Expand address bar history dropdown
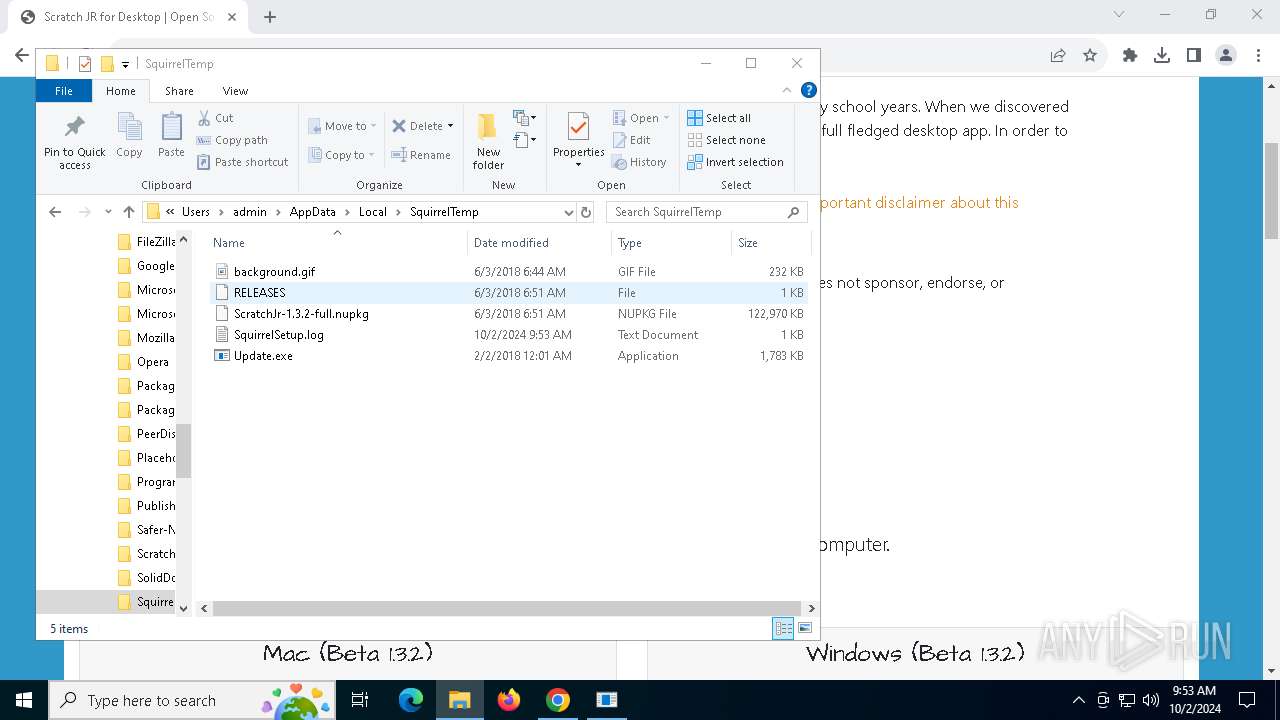1280x720 pixels. (568, 212)
